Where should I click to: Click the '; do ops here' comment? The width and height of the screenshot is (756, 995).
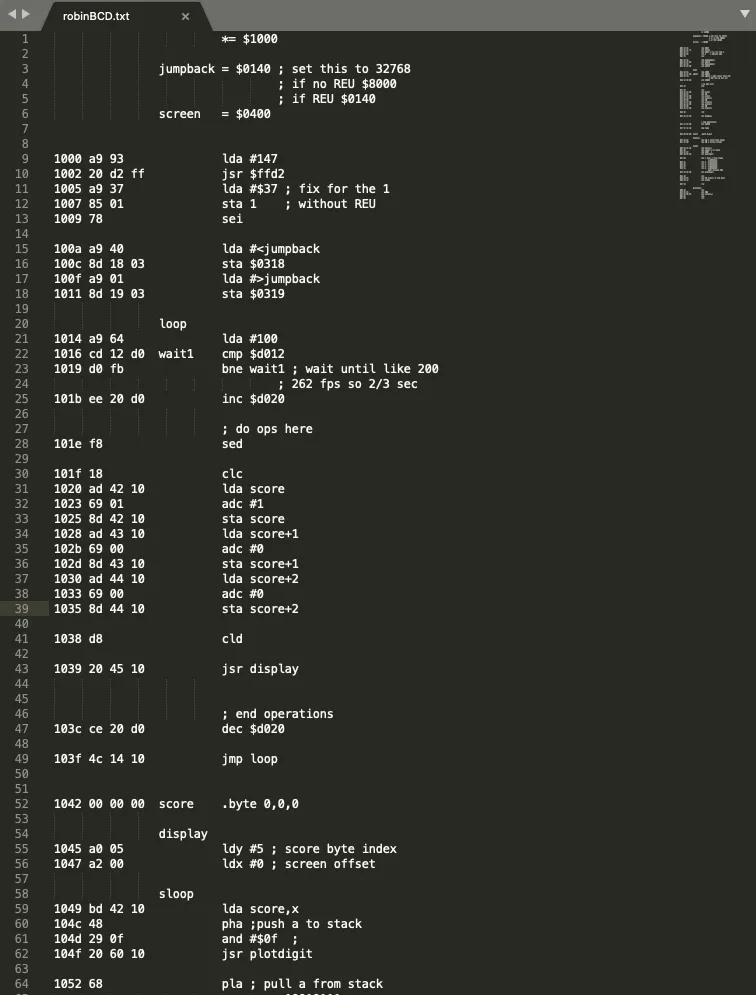tap(267, 429)
